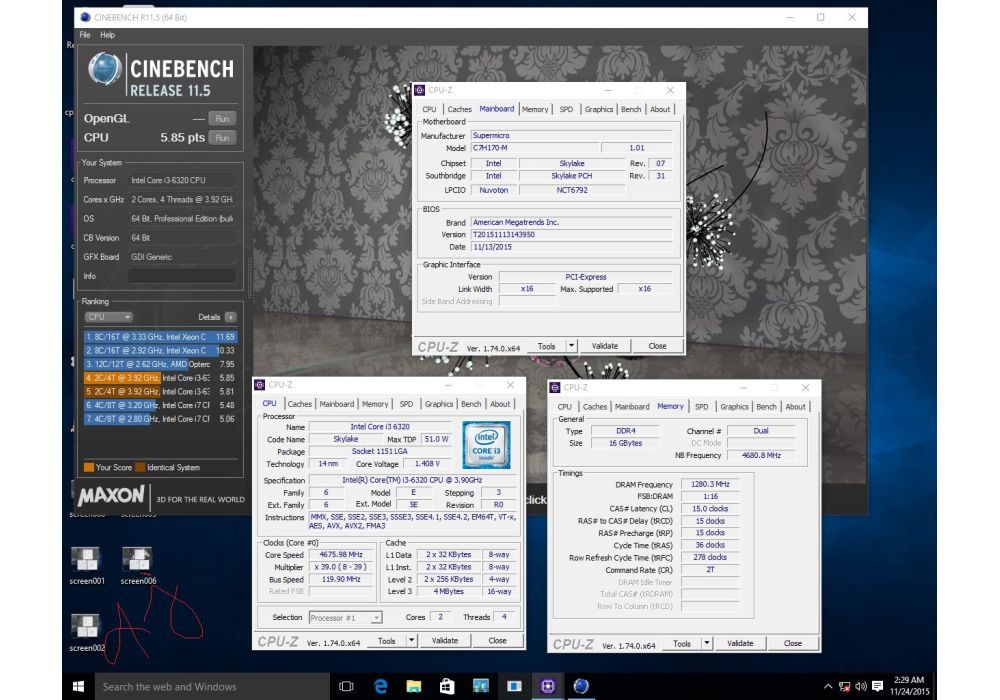Click the Info field in Cinebench's Your System panel
The width and height of the screenshot is (1000, 700).
click(182, 276)
